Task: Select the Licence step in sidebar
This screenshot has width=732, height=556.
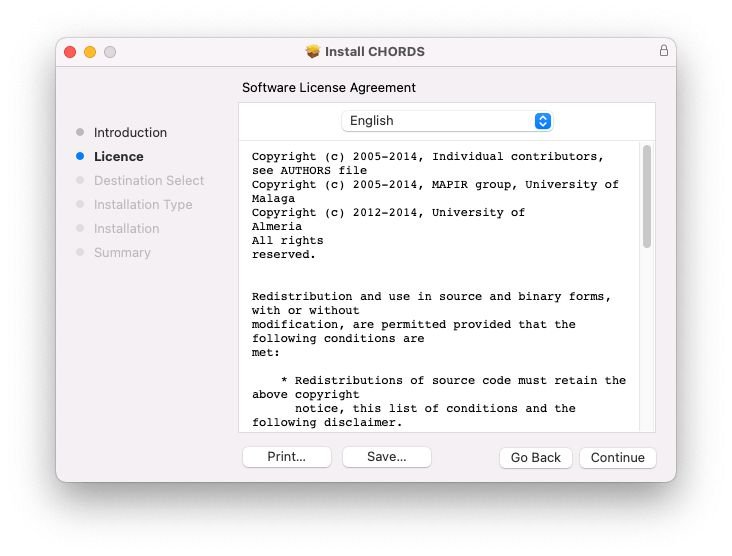Action: pyautogui.click(x=119, y=156)
